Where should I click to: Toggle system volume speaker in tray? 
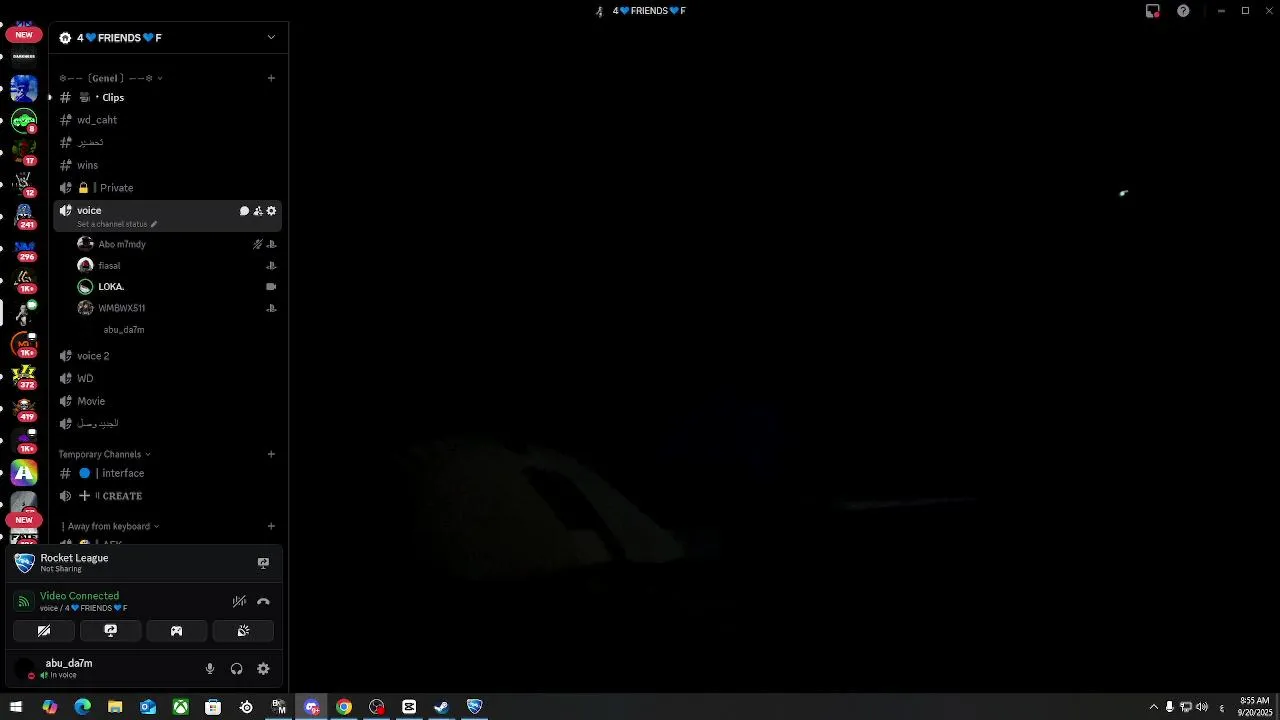tap(1201, 707)
